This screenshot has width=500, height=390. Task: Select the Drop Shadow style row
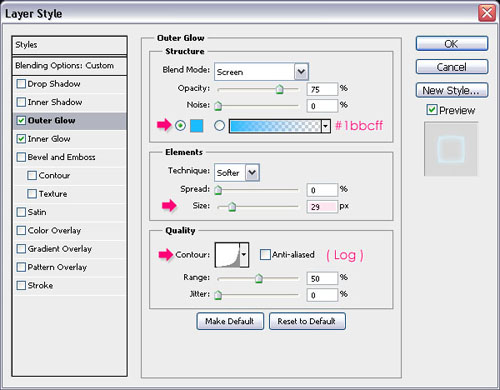69,84
